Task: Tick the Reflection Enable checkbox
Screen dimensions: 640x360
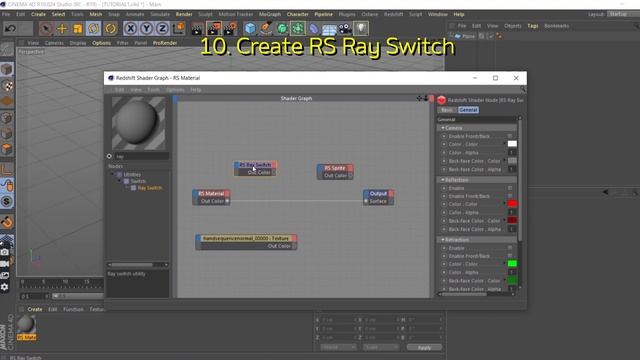Action: pyautogui.click(x=510, y=188)
